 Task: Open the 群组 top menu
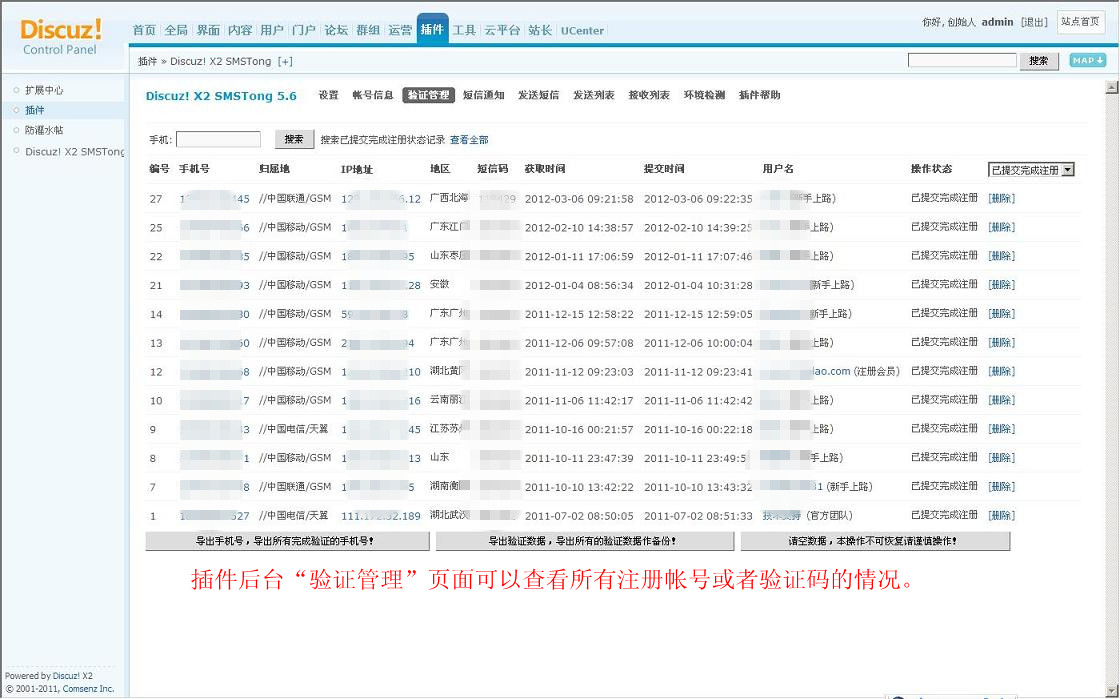[x=368, y=30]
